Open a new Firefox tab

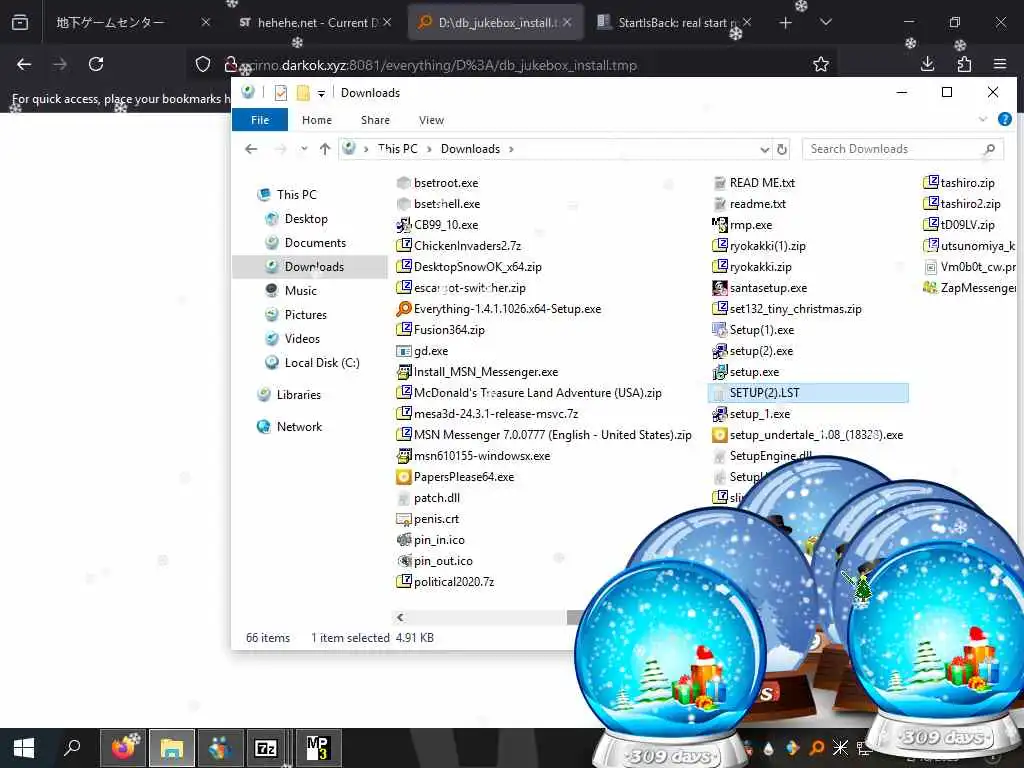pos(786,23)
